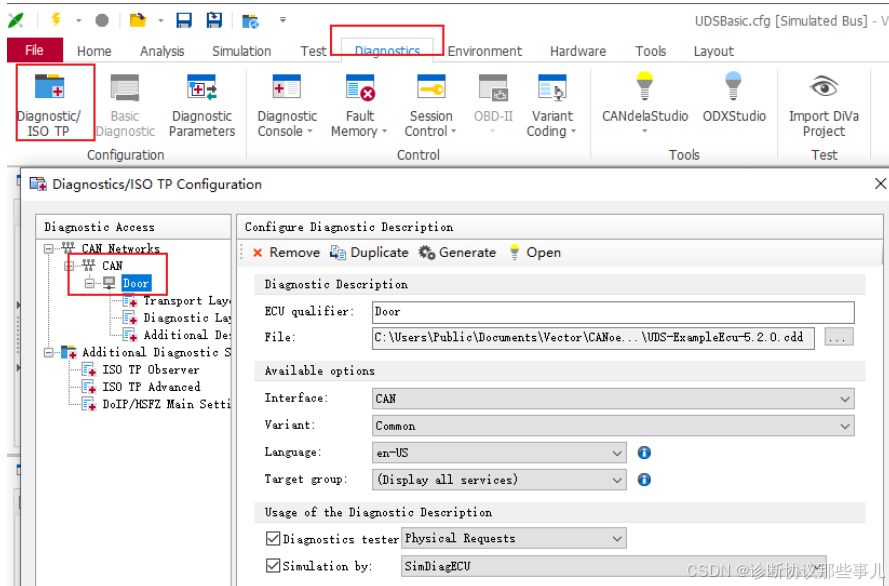This screenshot has width=889, height=586.
Task: Save configuration with the floppy disk icon
Action: pyautogui.click(x=184, y=20)
